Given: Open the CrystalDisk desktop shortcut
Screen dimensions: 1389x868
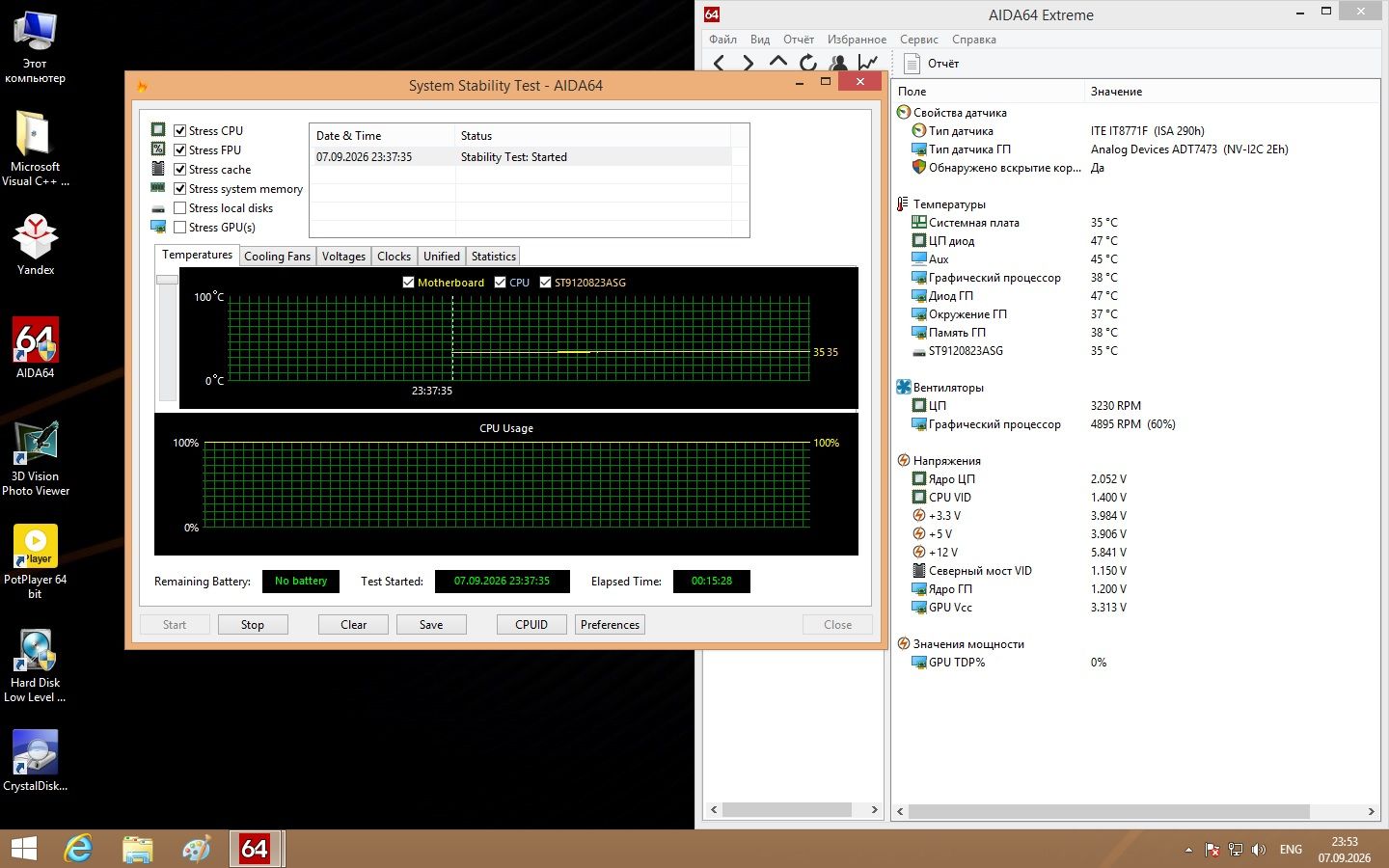Looking at the screenshot, I should click(x=36, y=762).
